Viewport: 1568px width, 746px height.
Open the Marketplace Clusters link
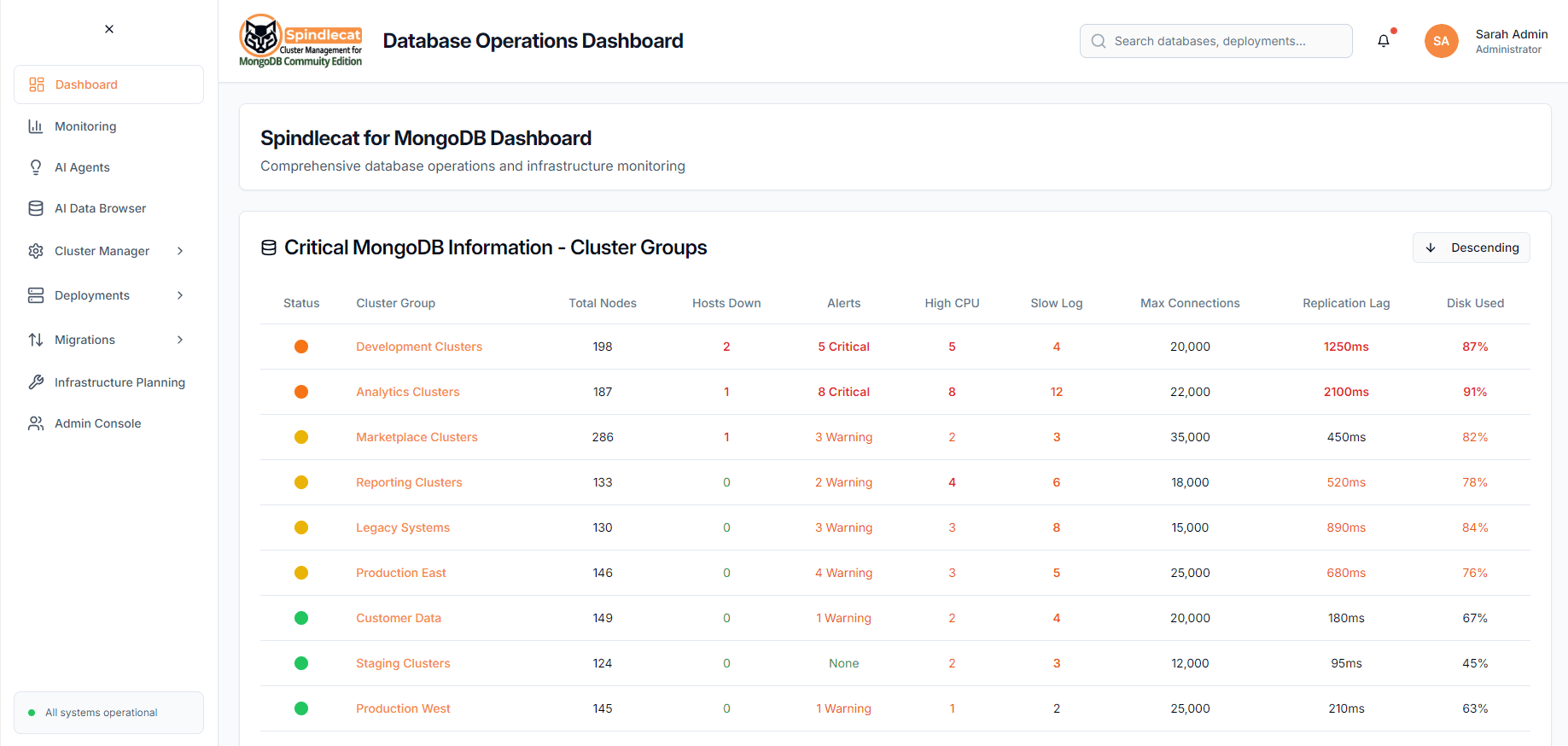(417, 437)
